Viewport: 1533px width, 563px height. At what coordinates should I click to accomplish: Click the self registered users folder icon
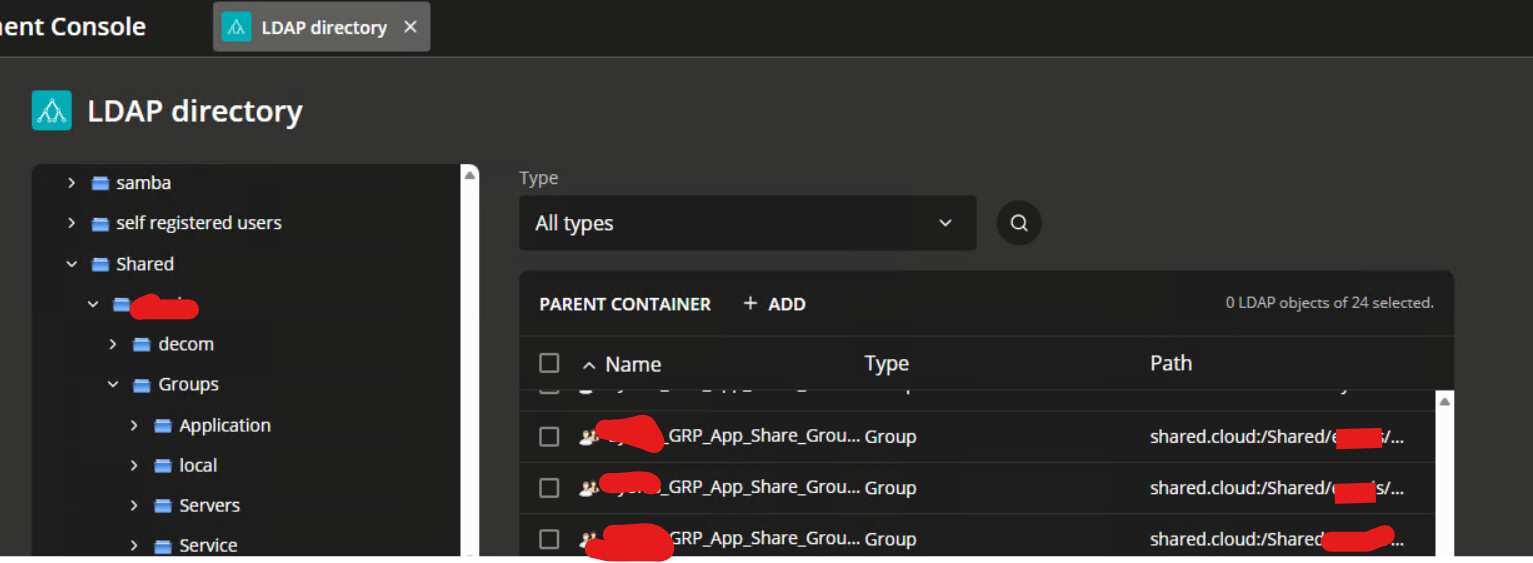click(x=100, y=223)
